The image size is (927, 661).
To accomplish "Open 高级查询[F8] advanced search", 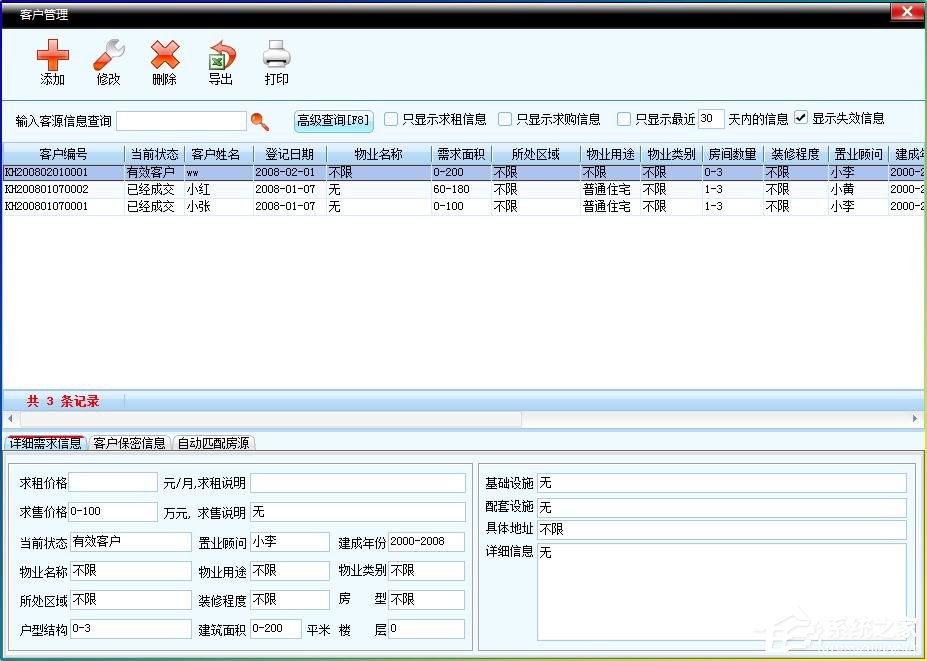I will (333, 120).
